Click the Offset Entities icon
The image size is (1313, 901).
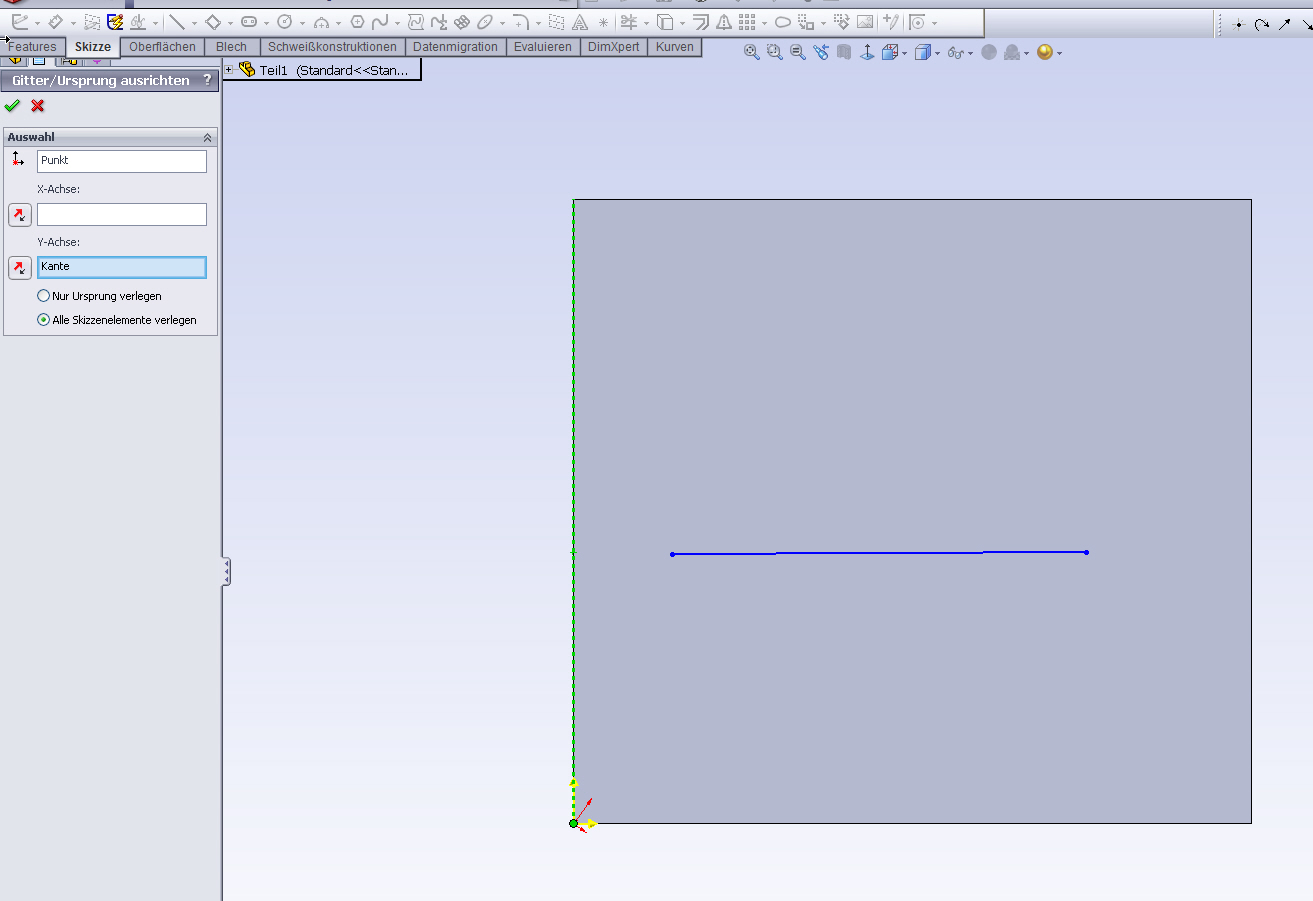point(701,22)
